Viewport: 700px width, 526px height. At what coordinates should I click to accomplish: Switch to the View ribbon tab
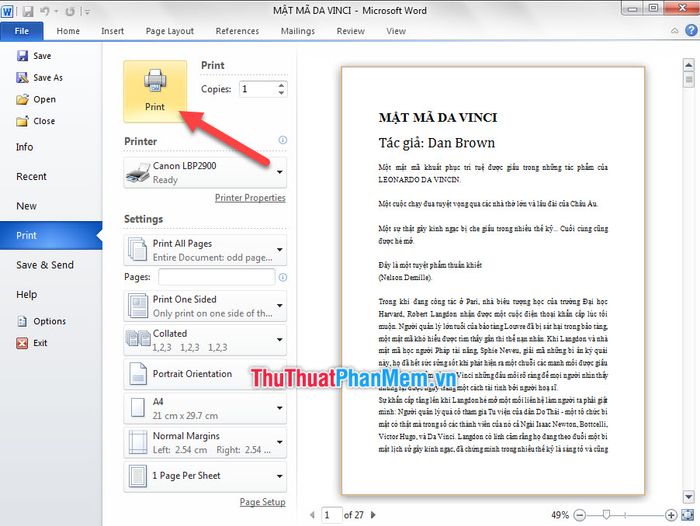(396, 31)
